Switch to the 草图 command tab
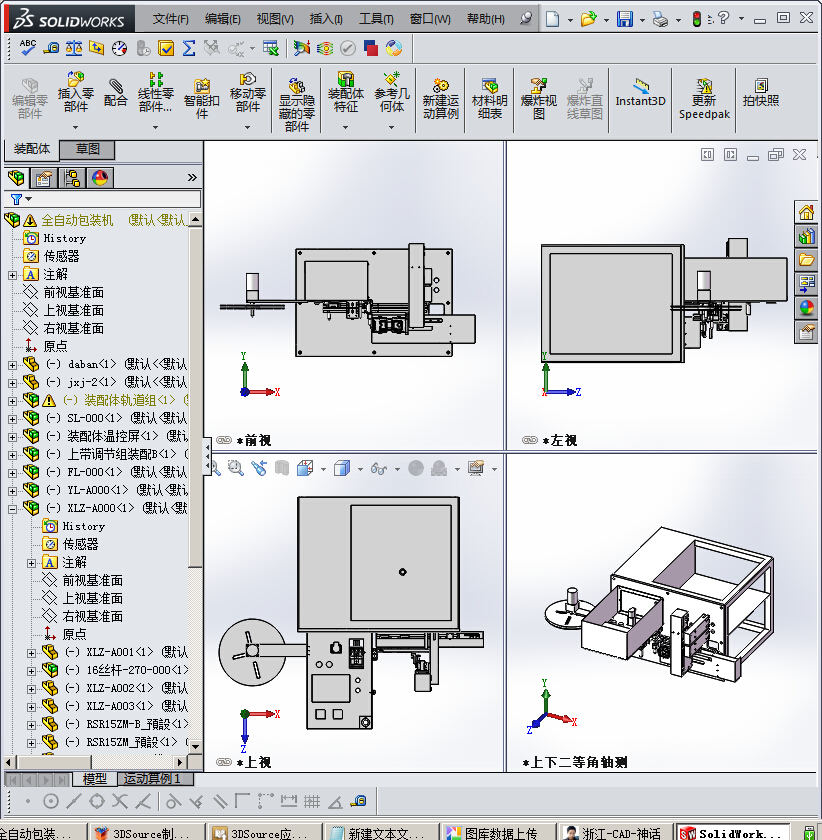Viewport: 822px width, 840px height. (x=87, y=149)
